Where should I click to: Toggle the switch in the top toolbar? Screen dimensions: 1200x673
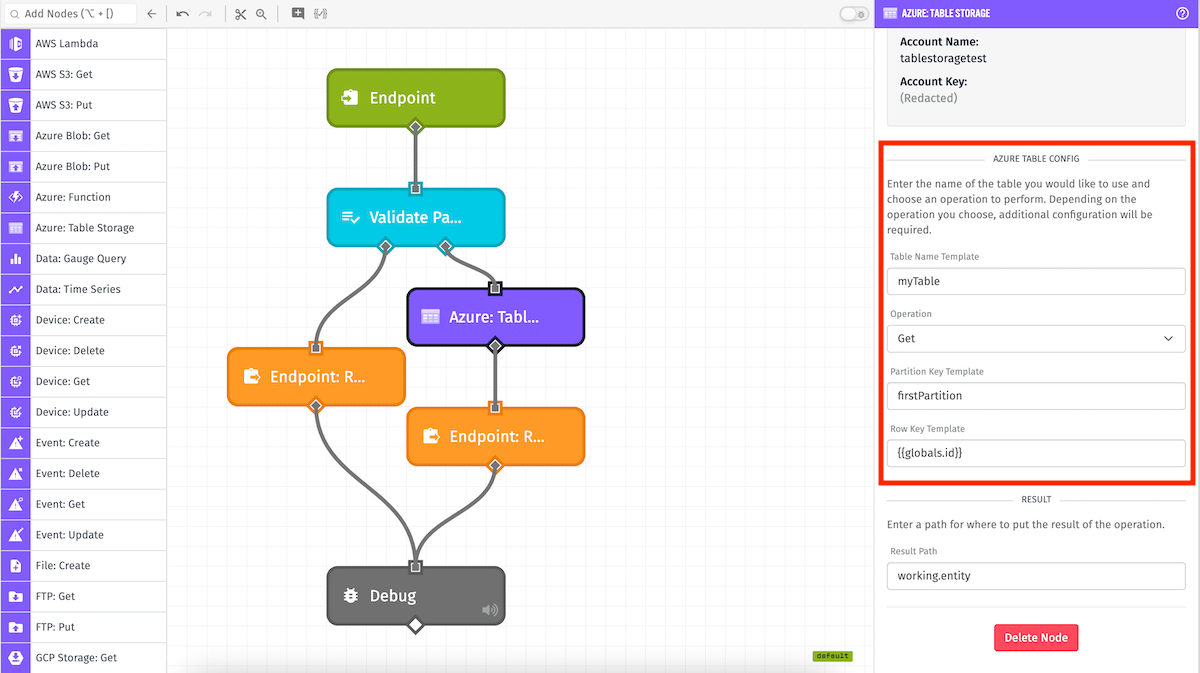[854, 14]
